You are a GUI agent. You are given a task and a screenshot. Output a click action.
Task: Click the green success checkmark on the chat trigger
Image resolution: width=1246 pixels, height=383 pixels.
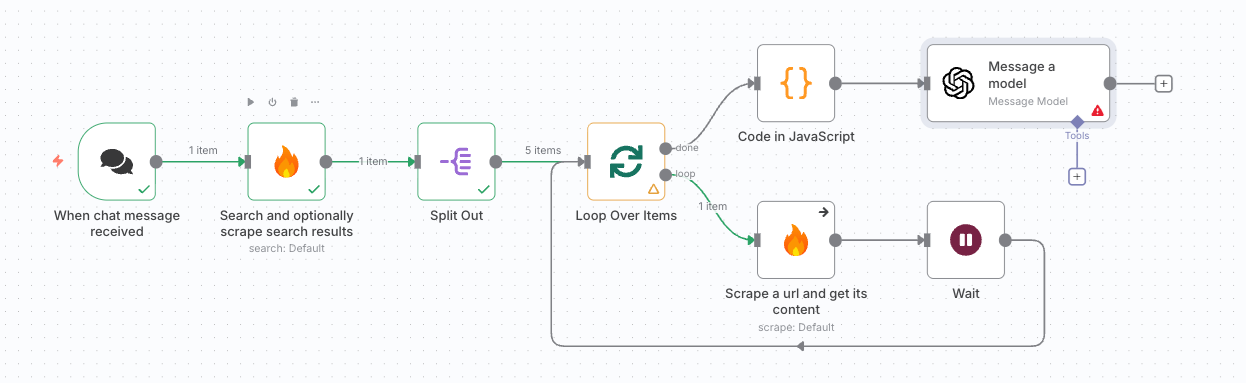point(144,189)
